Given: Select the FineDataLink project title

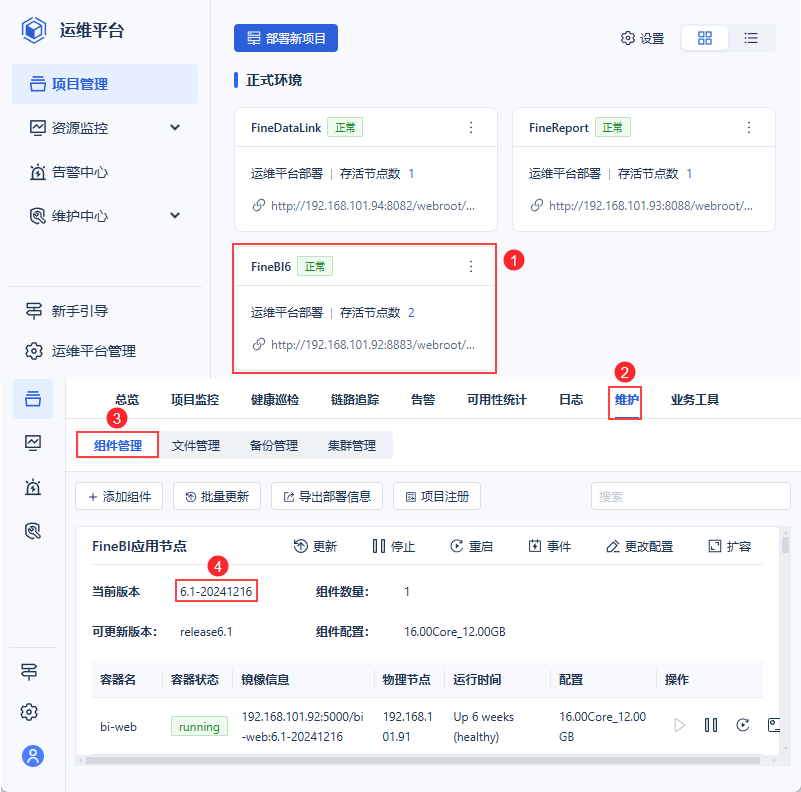Looking at the screenshot, I should pos(286,128).
